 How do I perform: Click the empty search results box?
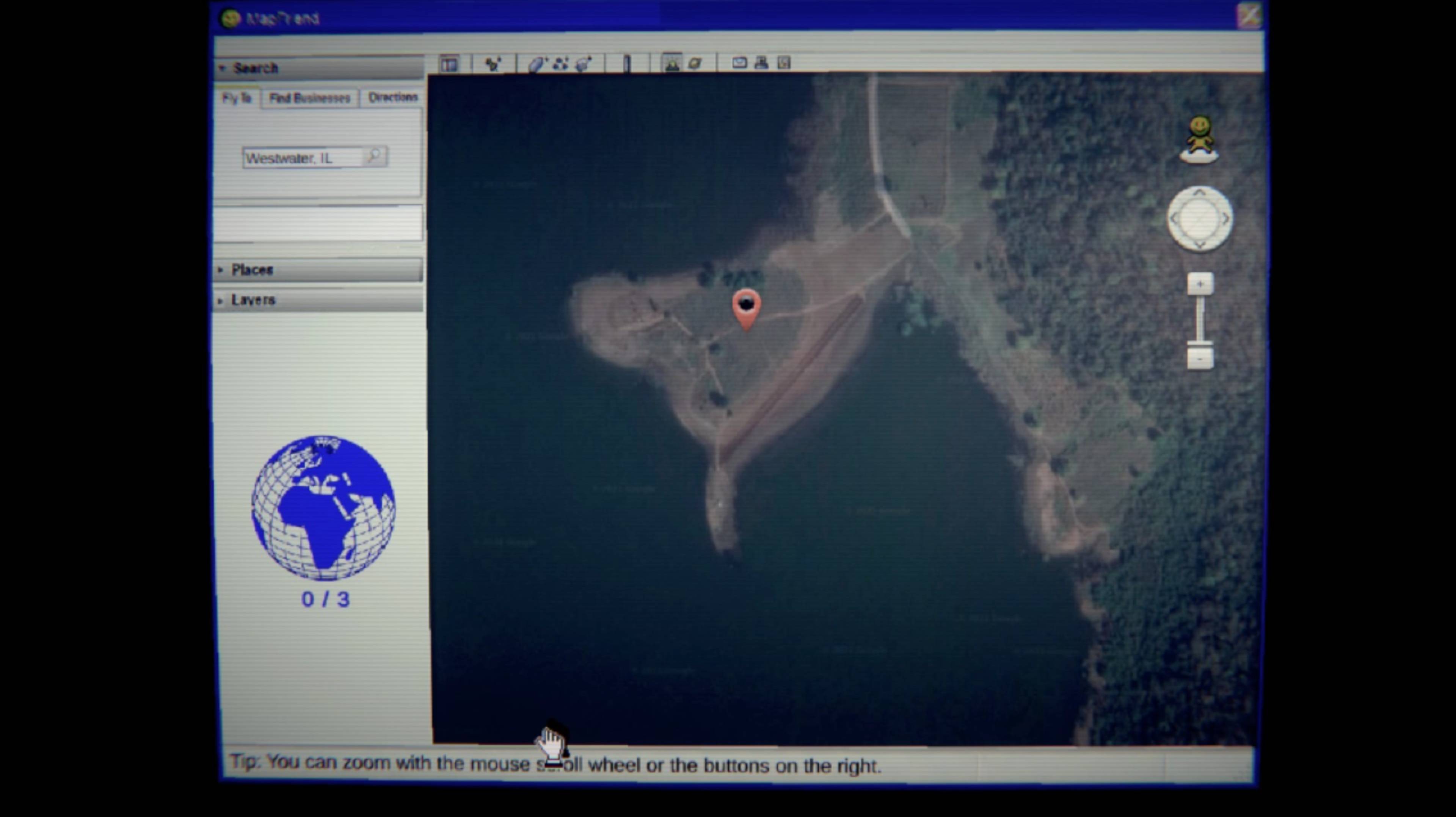point(318,224)
